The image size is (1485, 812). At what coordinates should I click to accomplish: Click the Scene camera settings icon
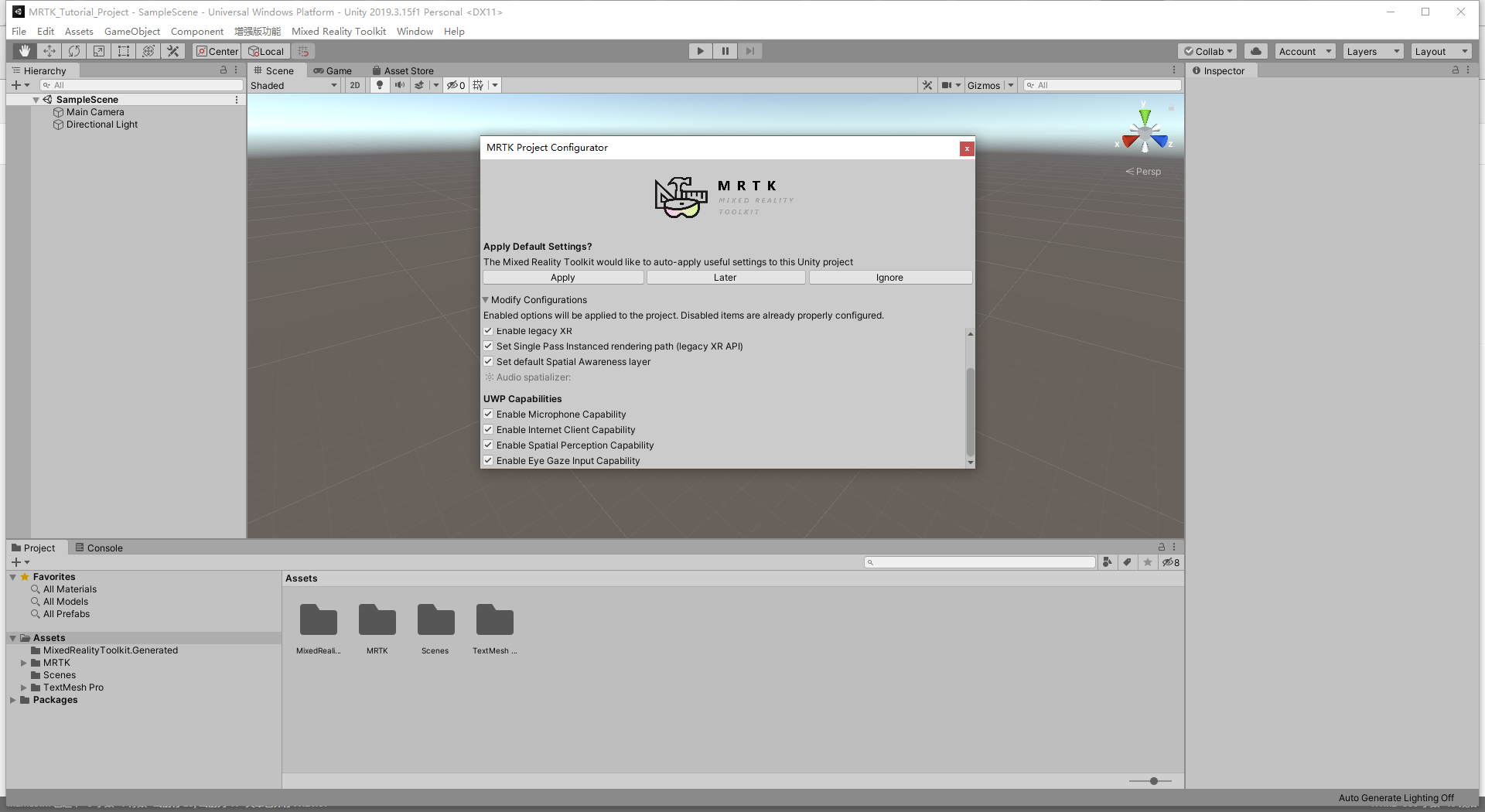tap(947, 85)
